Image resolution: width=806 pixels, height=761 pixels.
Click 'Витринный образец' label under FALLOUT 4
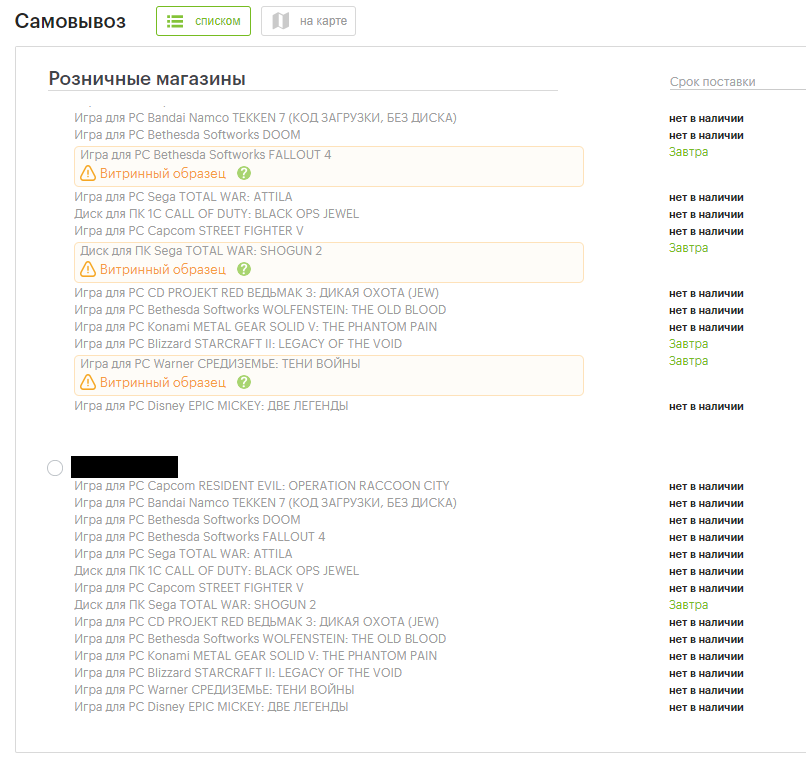[163, 174]
